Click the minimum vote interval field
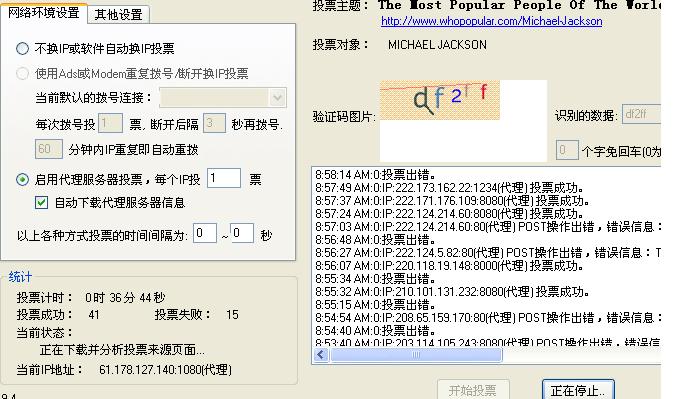The height and width of the screenshot is (399, 683). coord(204,233)
